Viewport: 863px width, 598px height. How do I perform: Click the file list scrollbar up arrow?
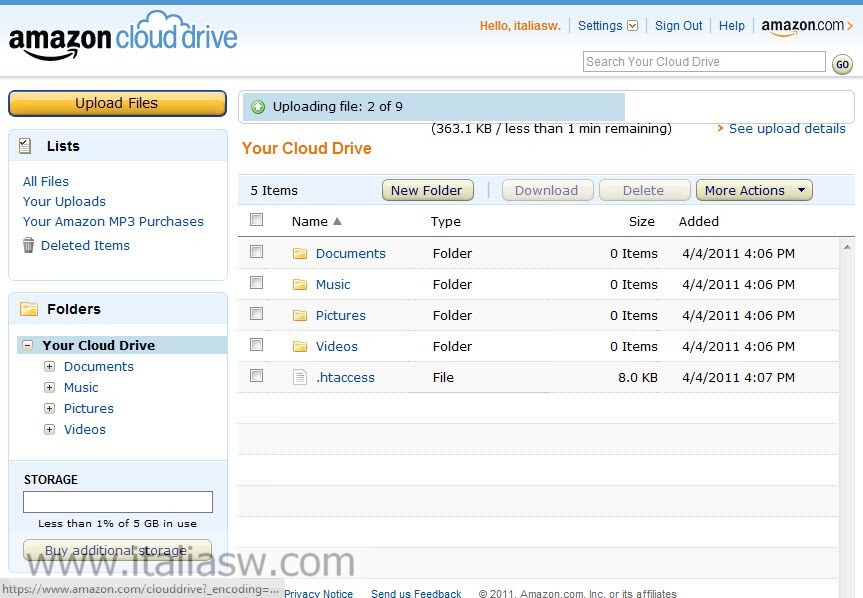(x=847, y=247)
